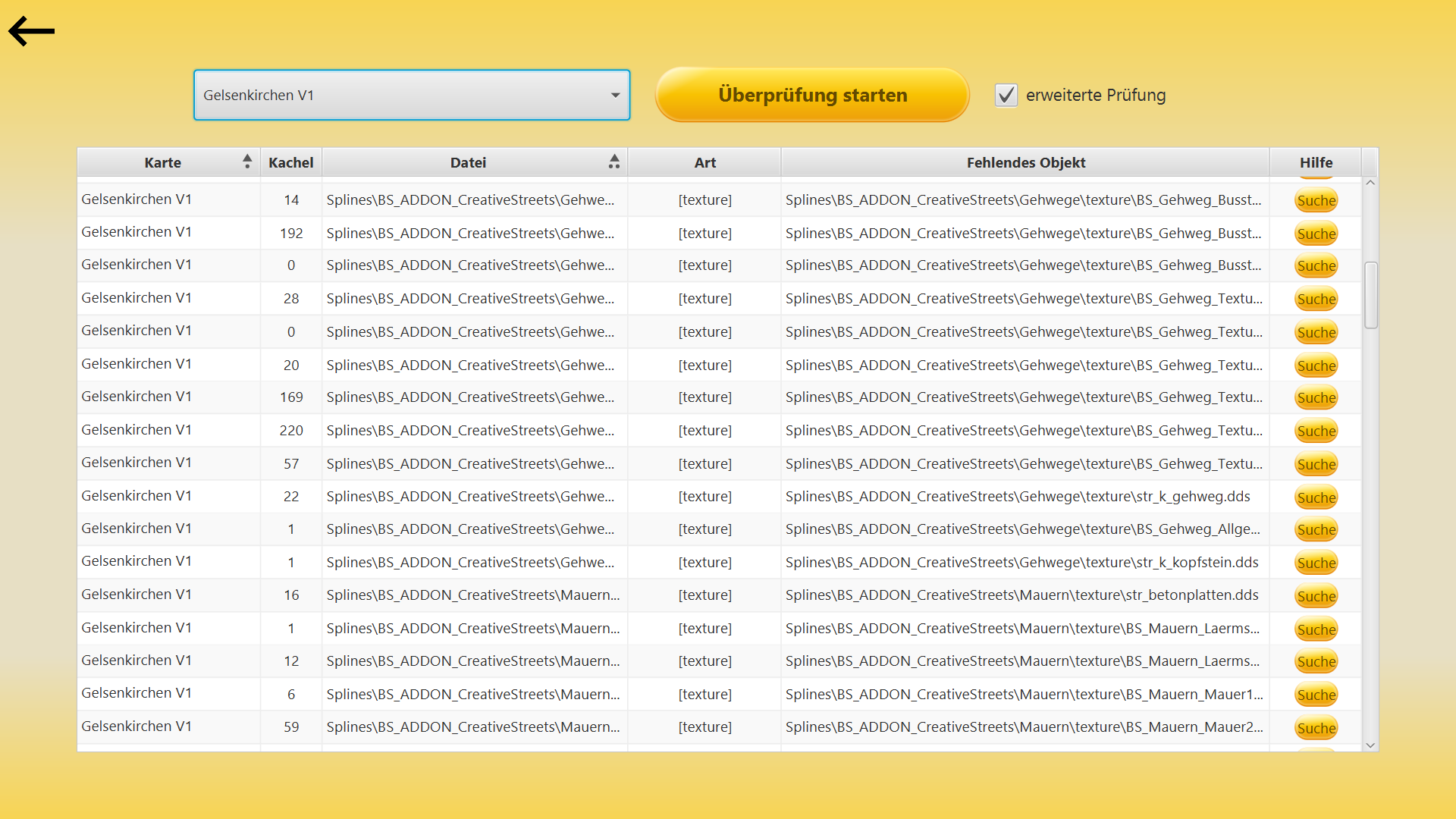Click Suche for str_betonplatten.dds row
The image size is (1456, 819).
click(1316, 597)
